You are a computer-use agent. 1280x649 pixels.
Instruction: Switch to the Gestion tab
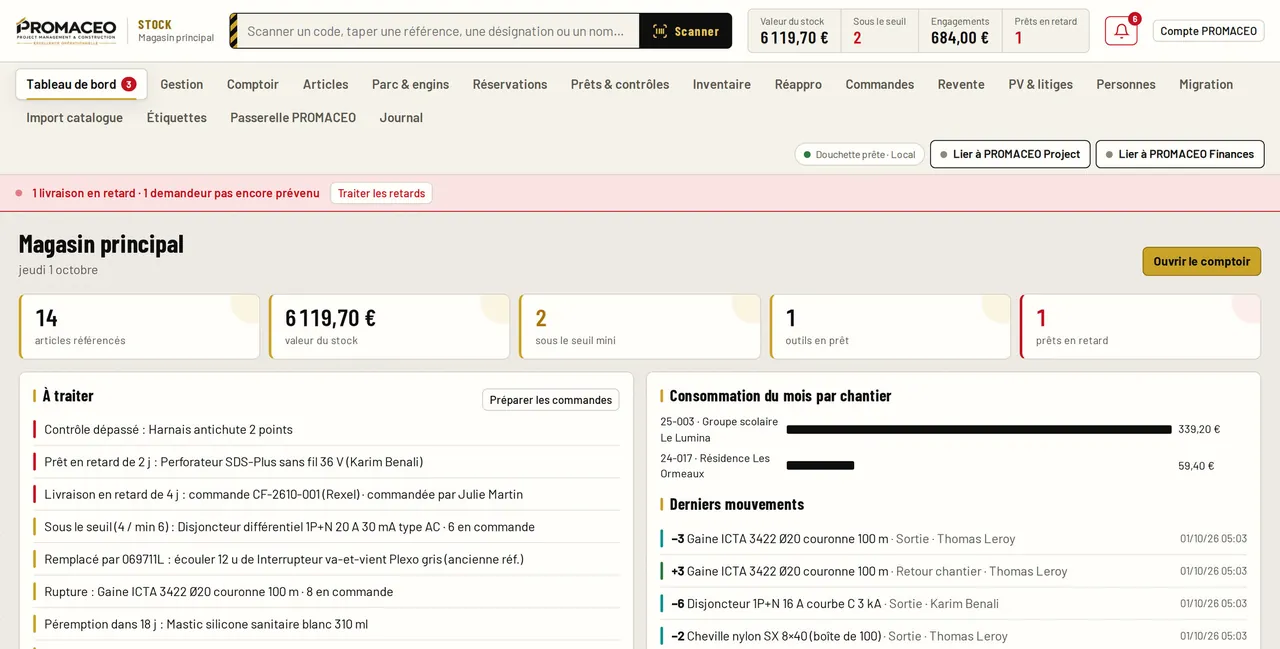tap(182, 84)
